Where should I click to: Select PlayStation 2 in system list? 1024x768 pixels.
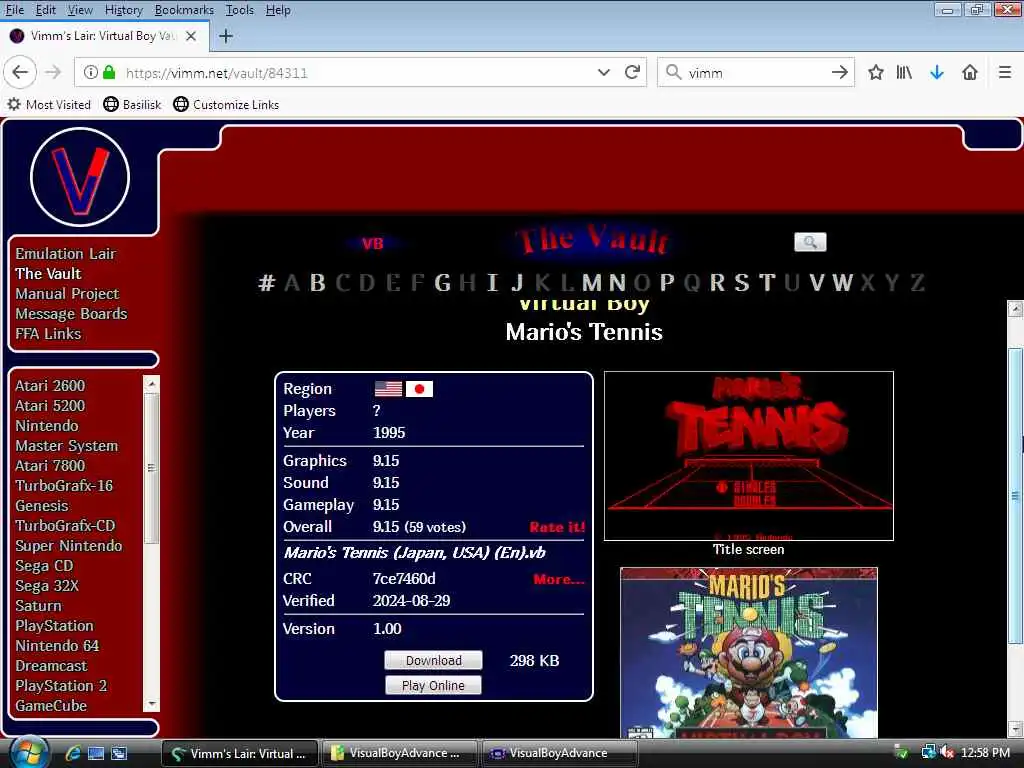coord(61,686)
